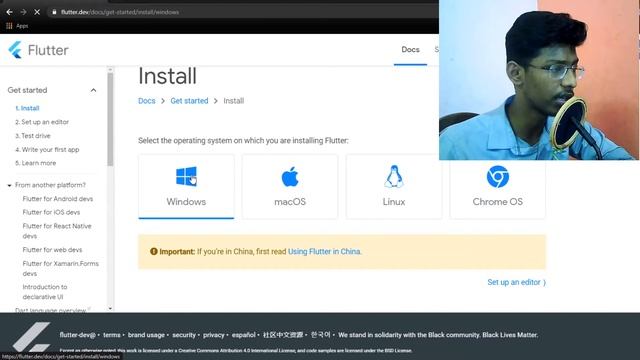Viewport: 640px width, 360px height.
Task: Open the Using Flutter in China link
Action: pos(324,251)
